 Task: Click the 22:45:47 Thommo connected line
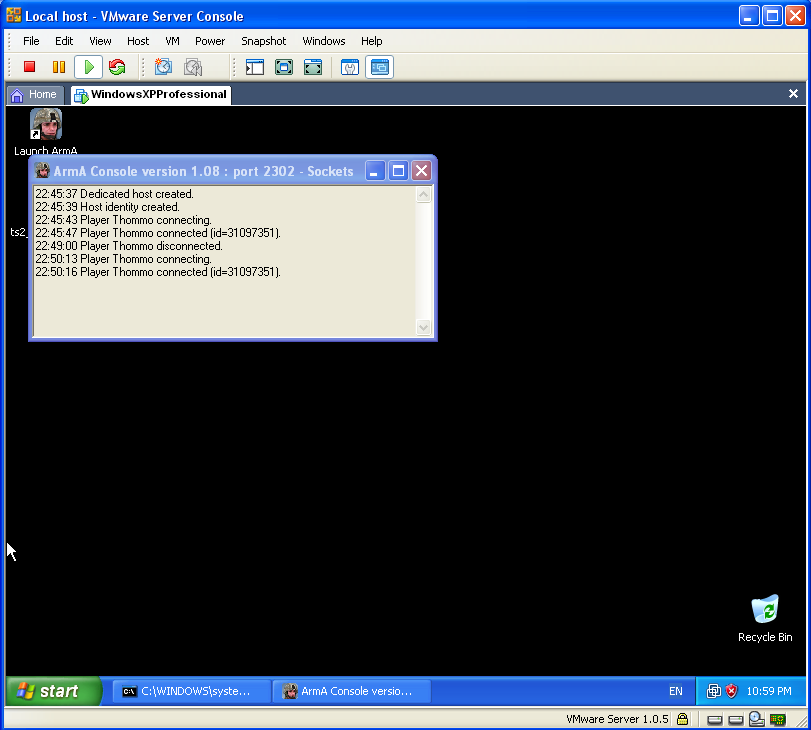click(x=158, y=233)
